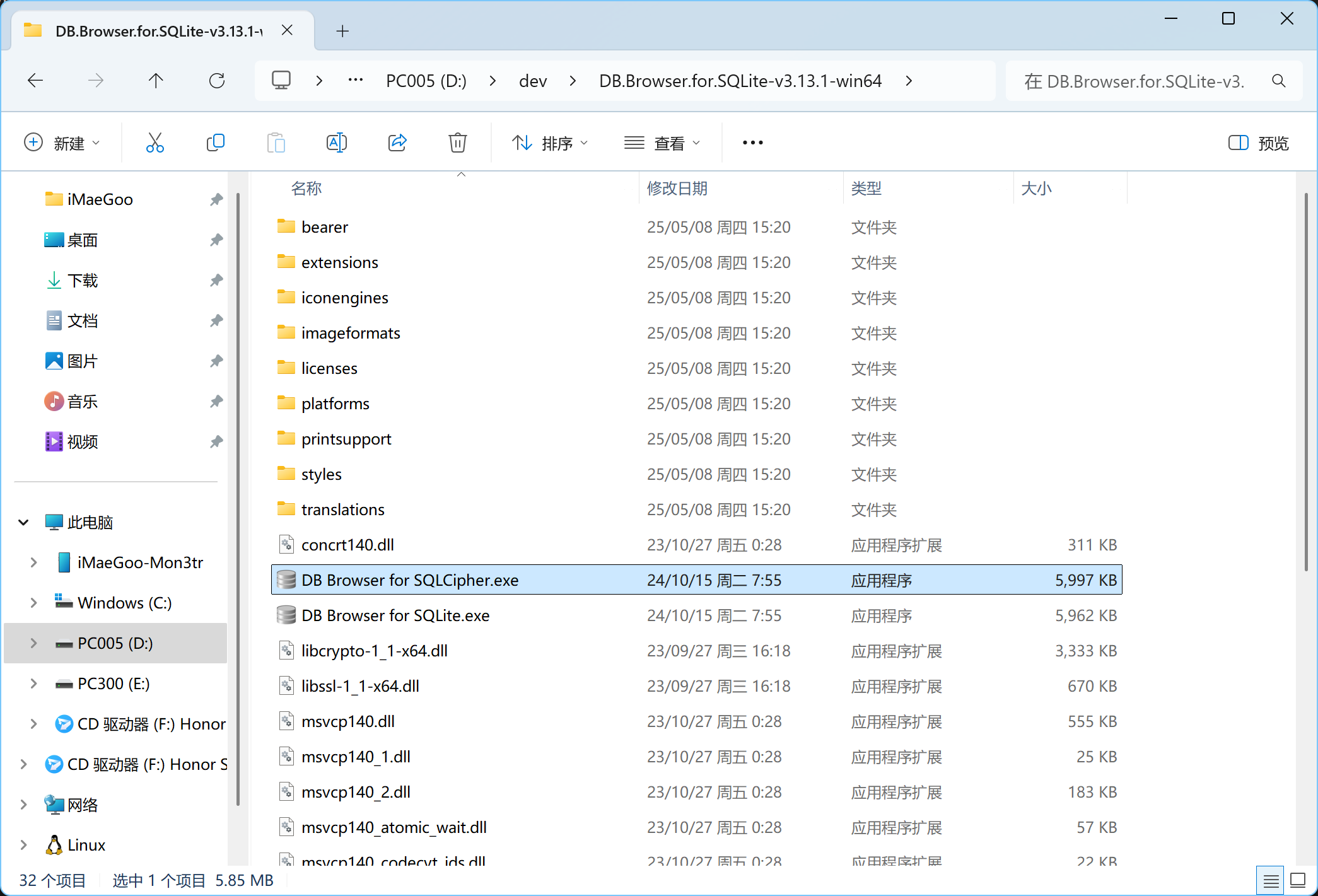Open 桌面 desktop in sidebar
The height and width of the screenshot is (896, 1318).
pos(71,240)
